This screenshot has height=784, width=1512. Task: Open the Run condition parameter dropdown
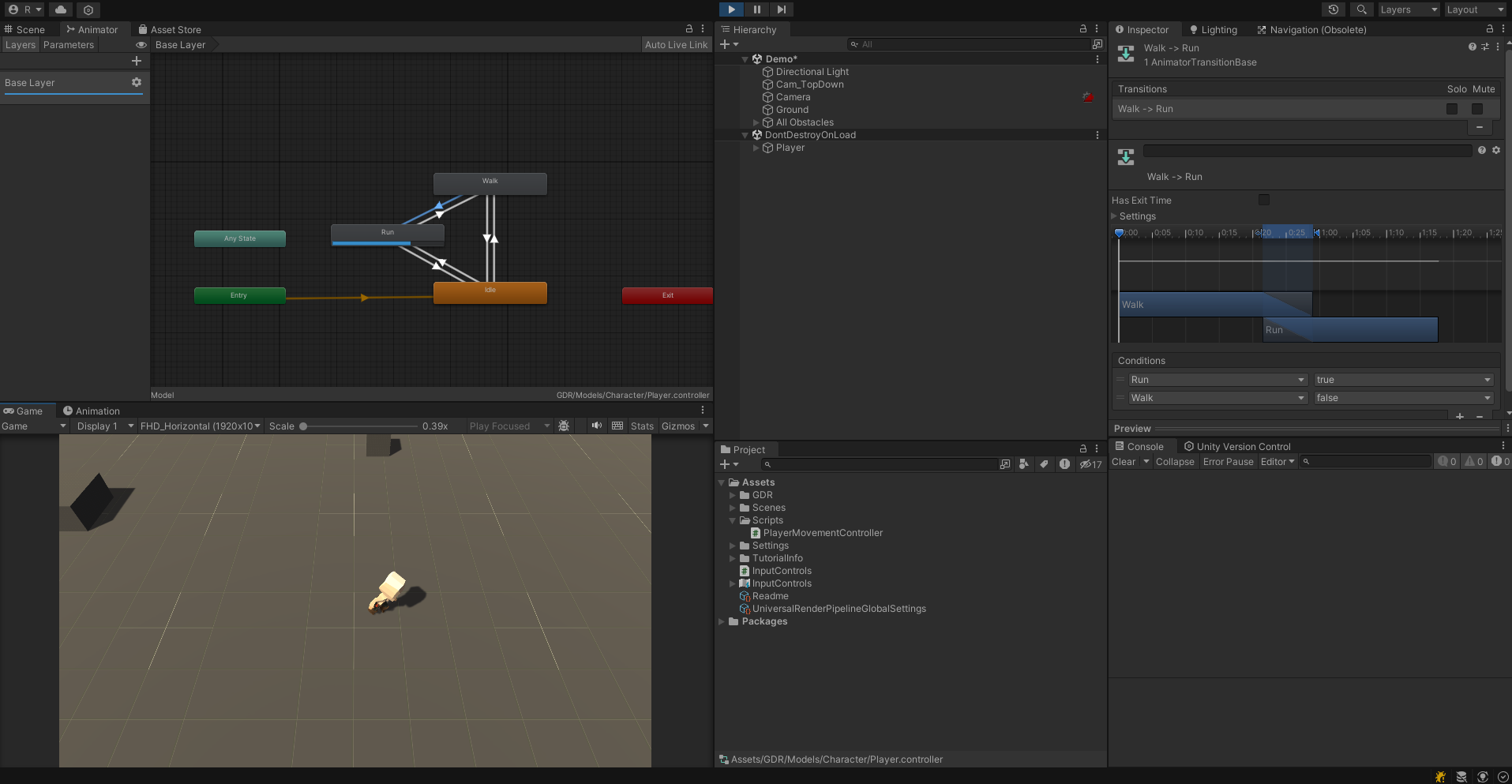1217,380
